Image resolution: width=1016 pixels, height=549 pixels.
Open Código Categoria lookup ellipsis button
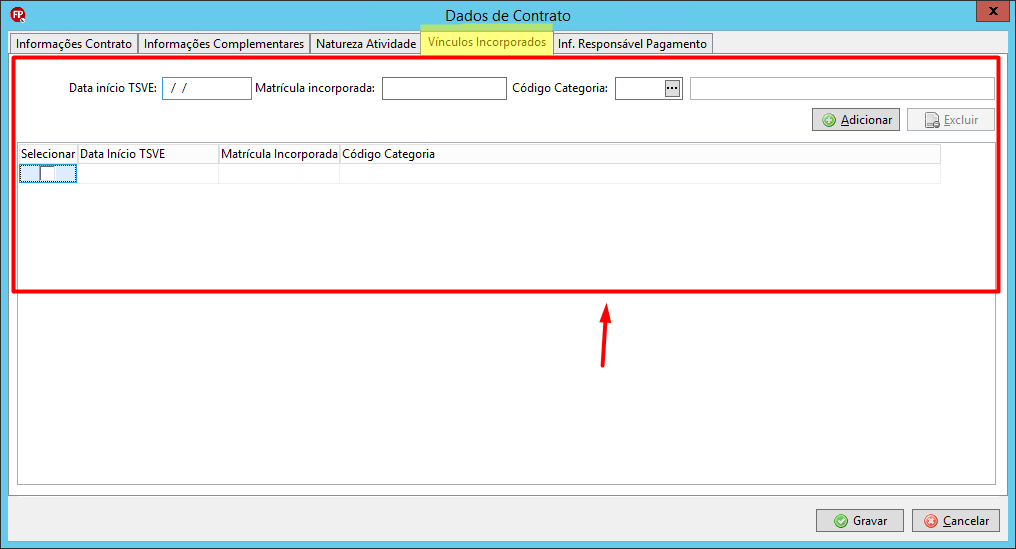[673, 88]
